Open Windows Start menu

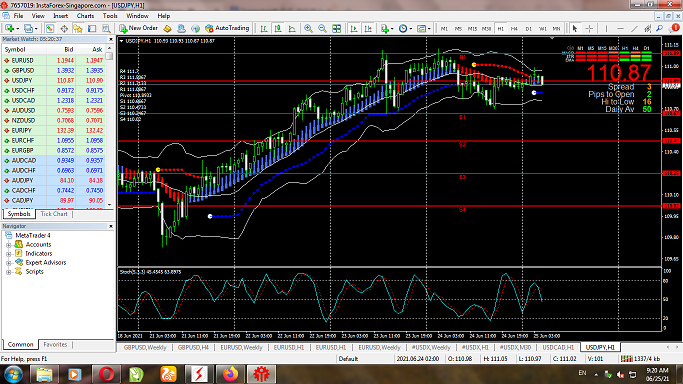pyautogui.click(x=13, y=374)
